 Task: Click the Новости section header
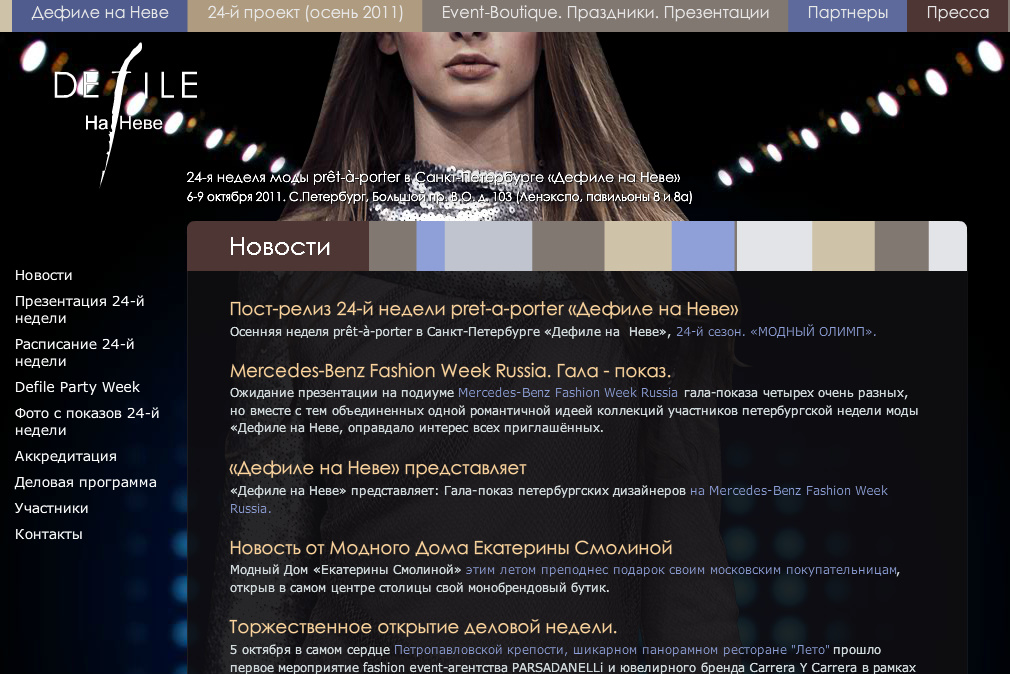(x=280, y=247)
